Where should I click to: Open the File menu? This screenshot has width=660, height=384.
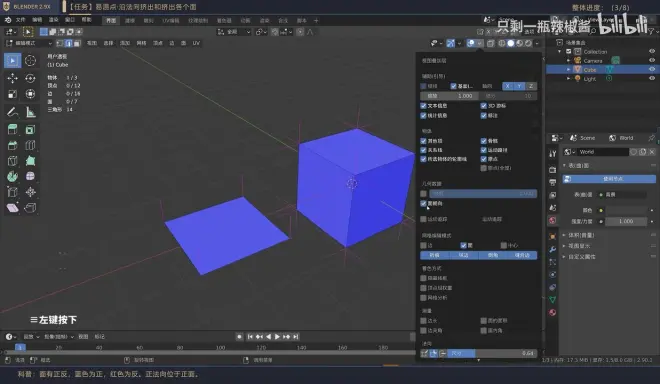pyautogui.click(x=20, y=20)
